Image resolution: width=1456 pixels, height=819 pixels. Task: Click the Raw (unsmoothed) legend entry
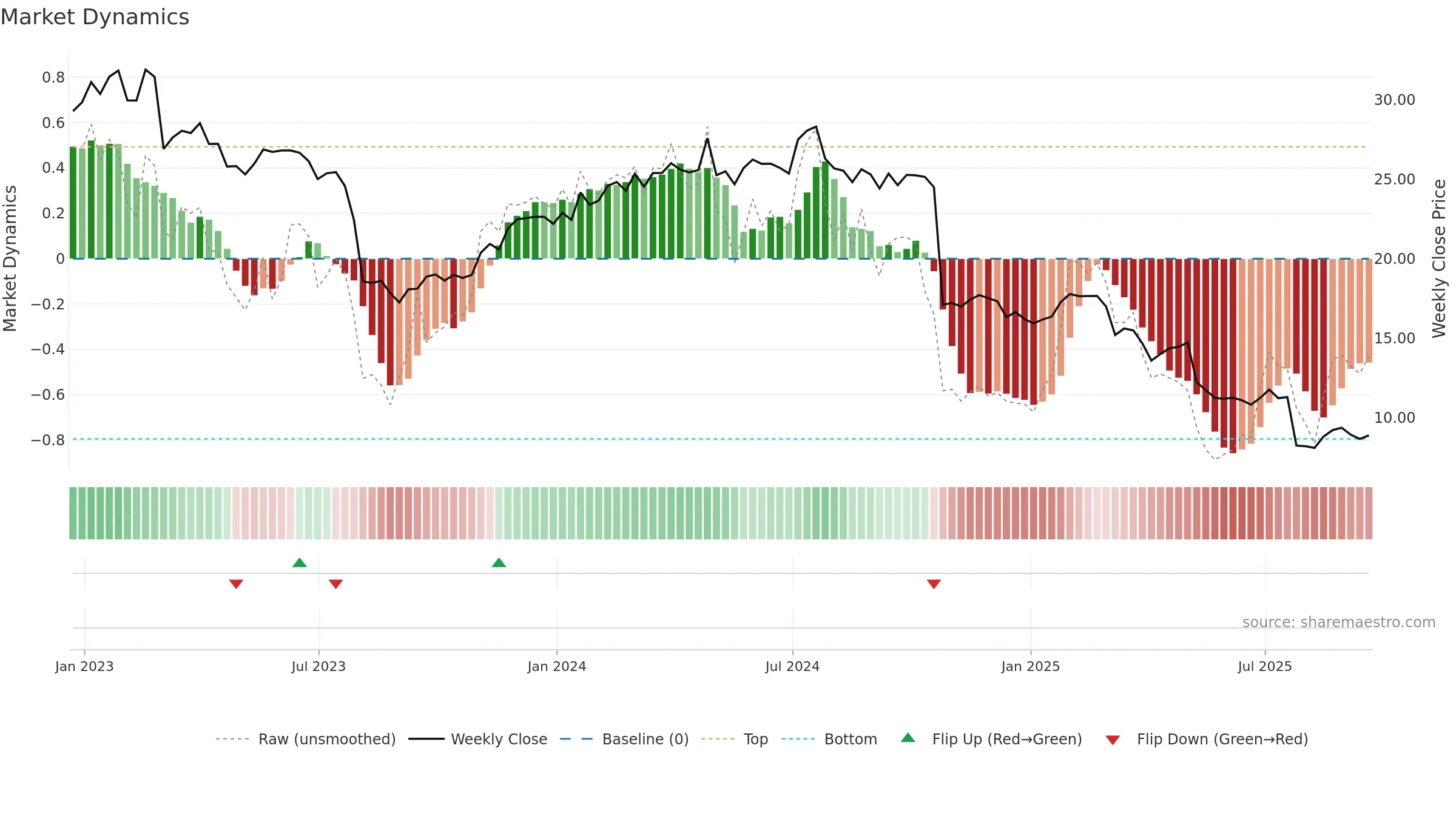(x=305, y=739)
